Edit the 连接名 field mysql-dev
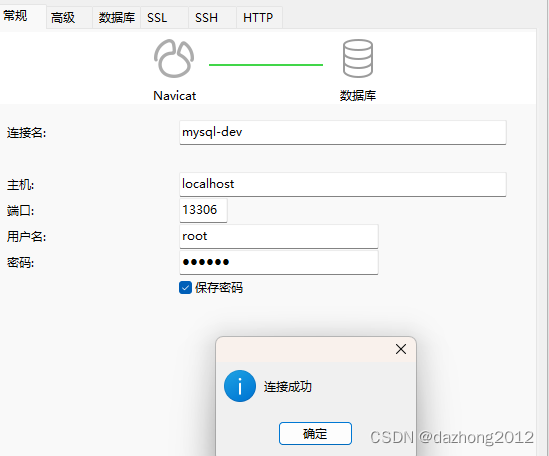Viewport: 549px width, 456px height. coord(343,132)
